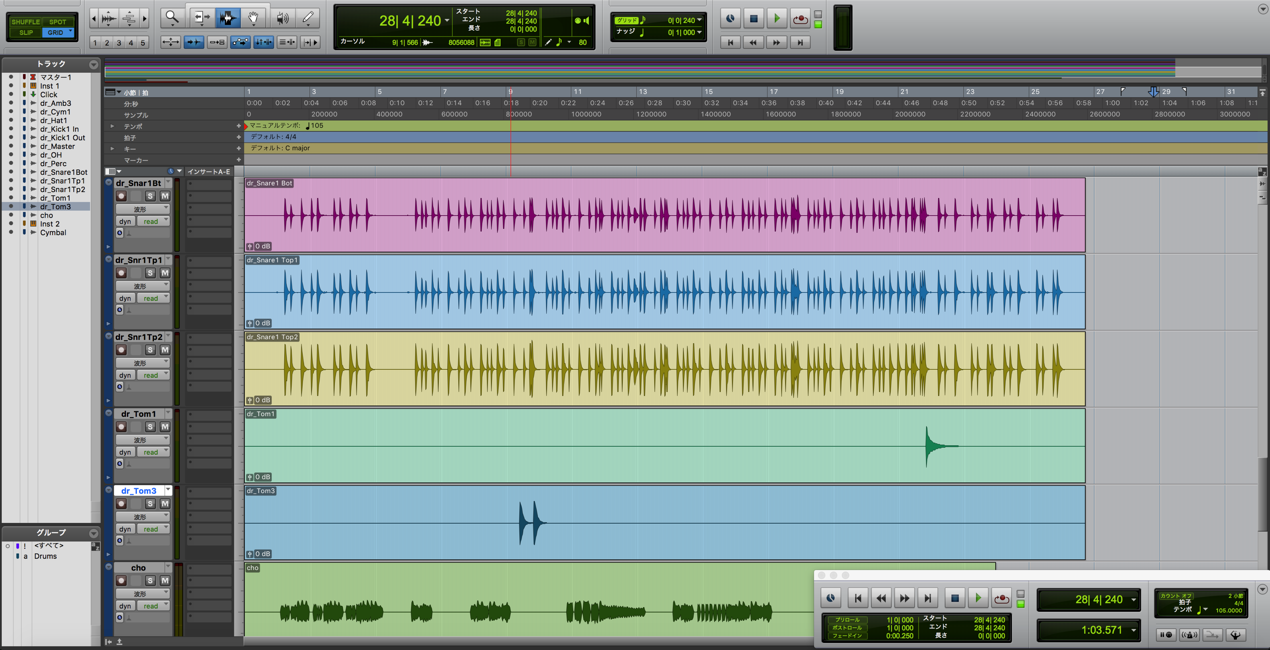Click play in the floating transport window
1270x650 pixels.
tap(978, 598)
